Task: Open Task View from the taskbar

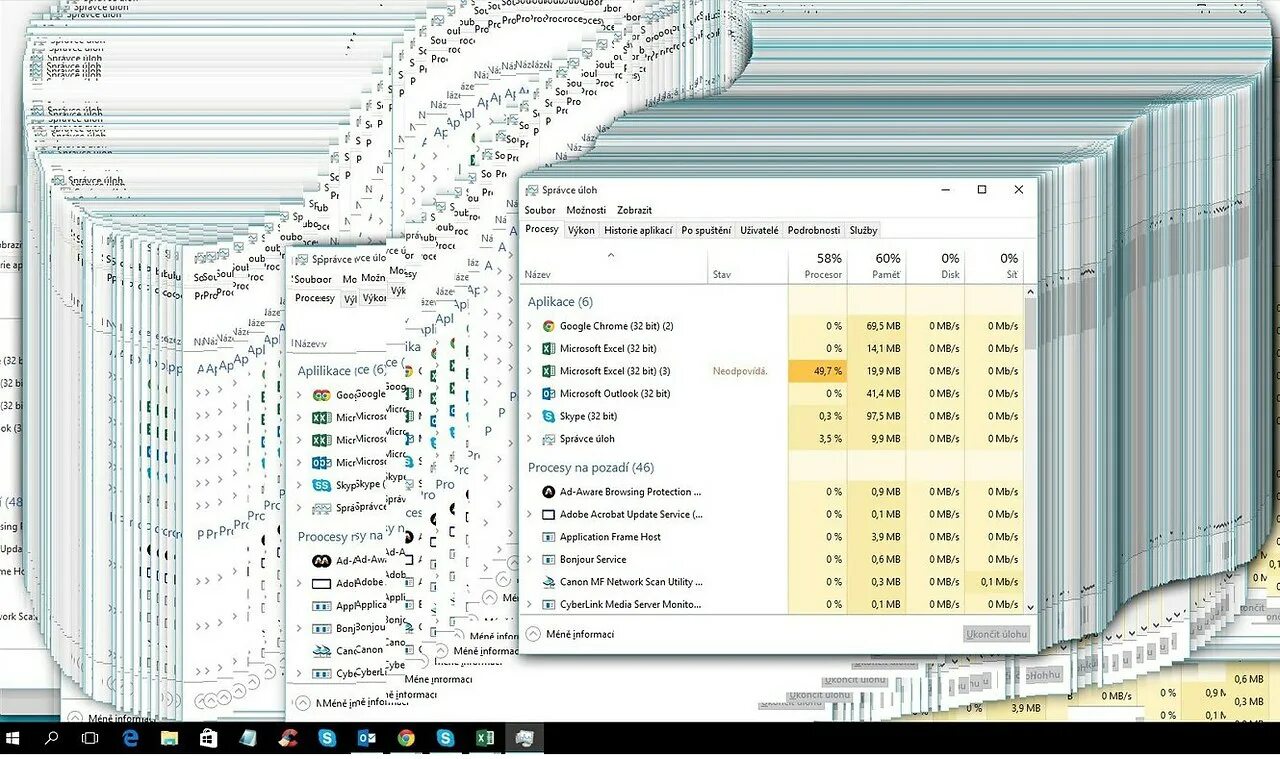Action: coord(90,738)
